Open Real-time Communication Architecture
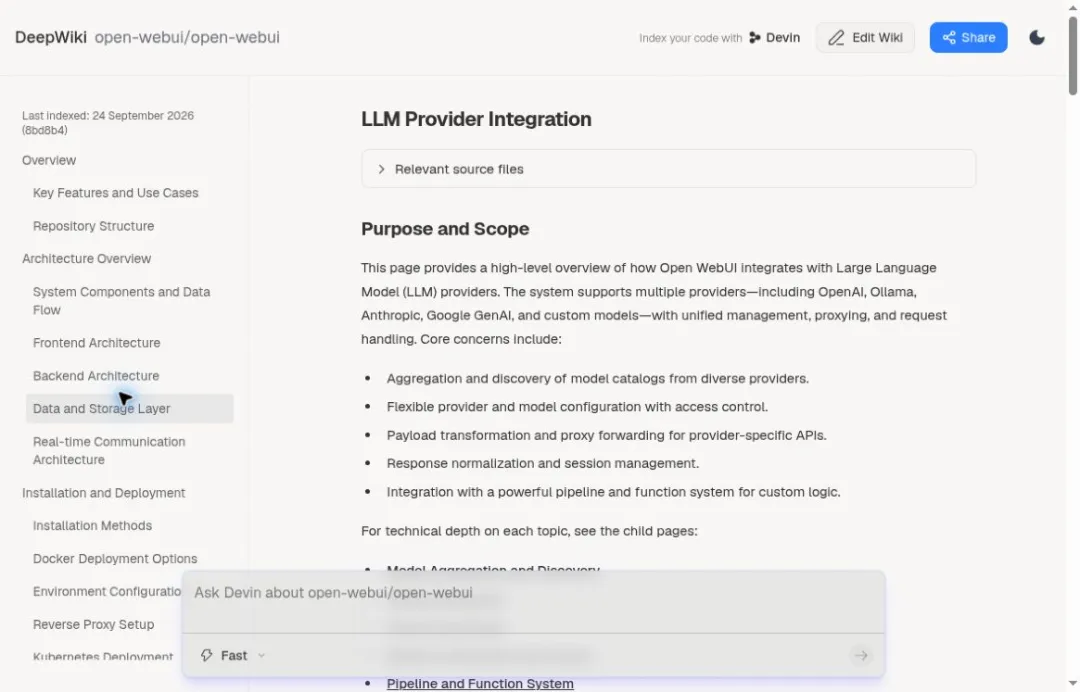Image resolution: width=1080 pixels, height=692 pixels. coord(109,450)
